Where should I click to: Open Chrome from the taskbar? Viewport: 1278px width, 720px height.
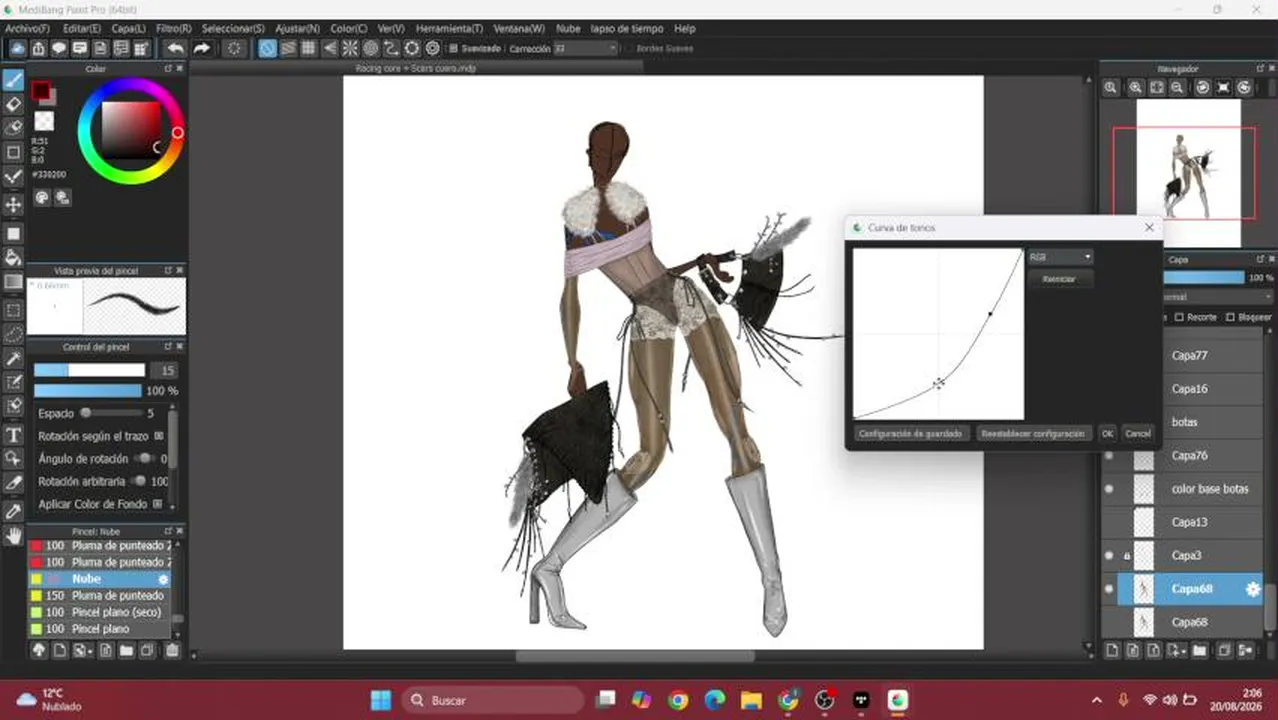pos(678,700)
